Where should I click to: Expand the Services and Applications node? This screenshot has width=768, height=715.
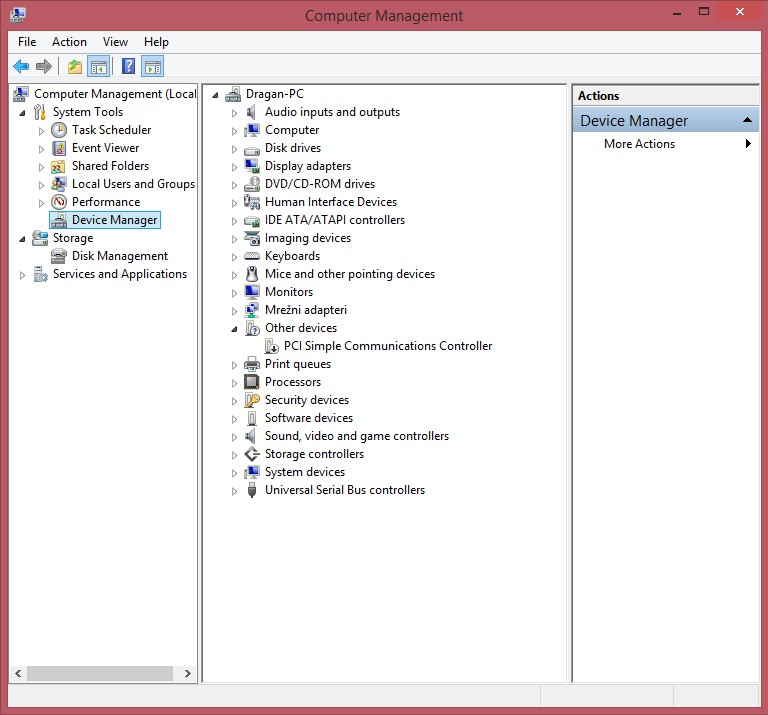[23, 275]
